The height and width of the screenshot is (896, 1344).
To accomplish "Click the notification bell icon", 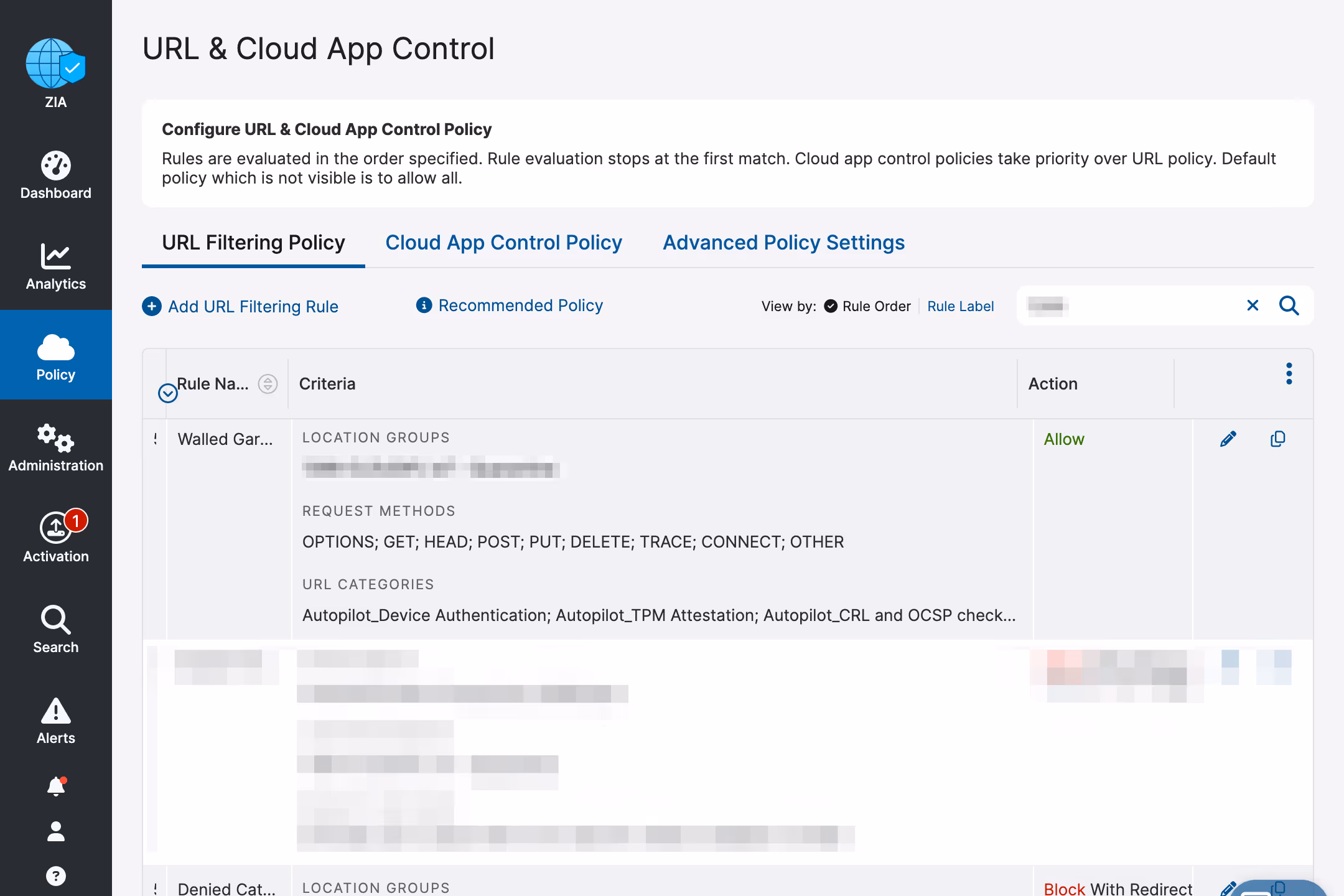I will click(x=55, y=787).
